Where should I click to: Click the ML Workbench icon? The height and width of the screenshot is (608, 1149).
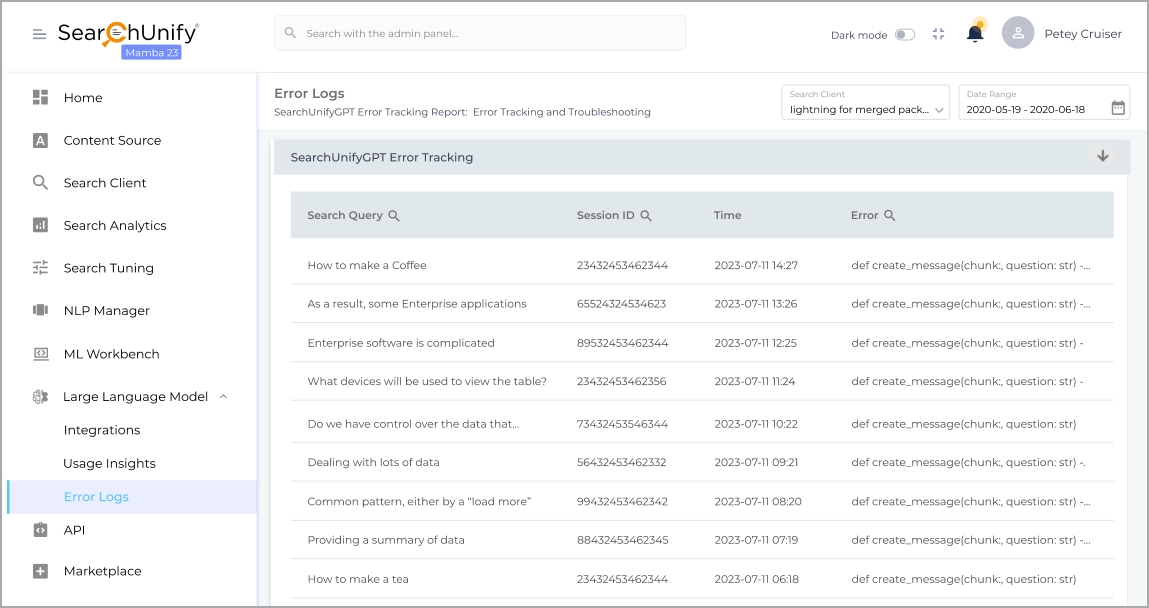click(x=40, y=354)
